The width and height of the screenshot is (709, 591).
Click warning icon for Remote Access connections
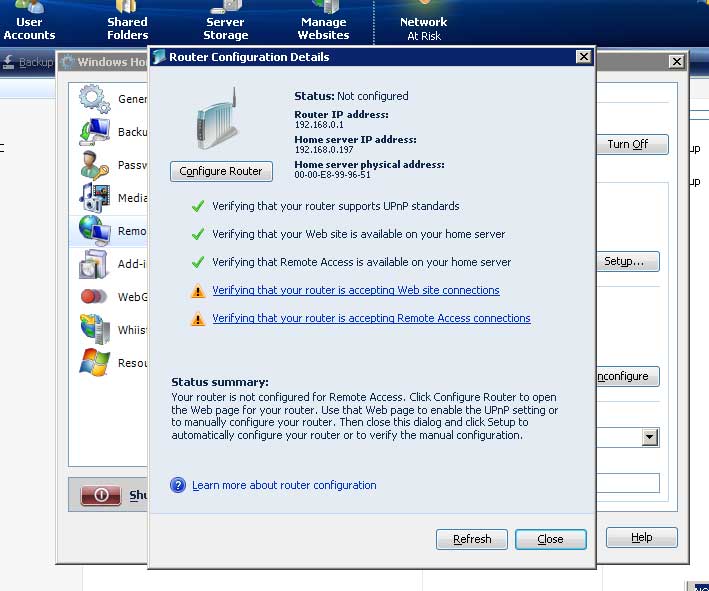pyautogui.click(x=198, y=319)
